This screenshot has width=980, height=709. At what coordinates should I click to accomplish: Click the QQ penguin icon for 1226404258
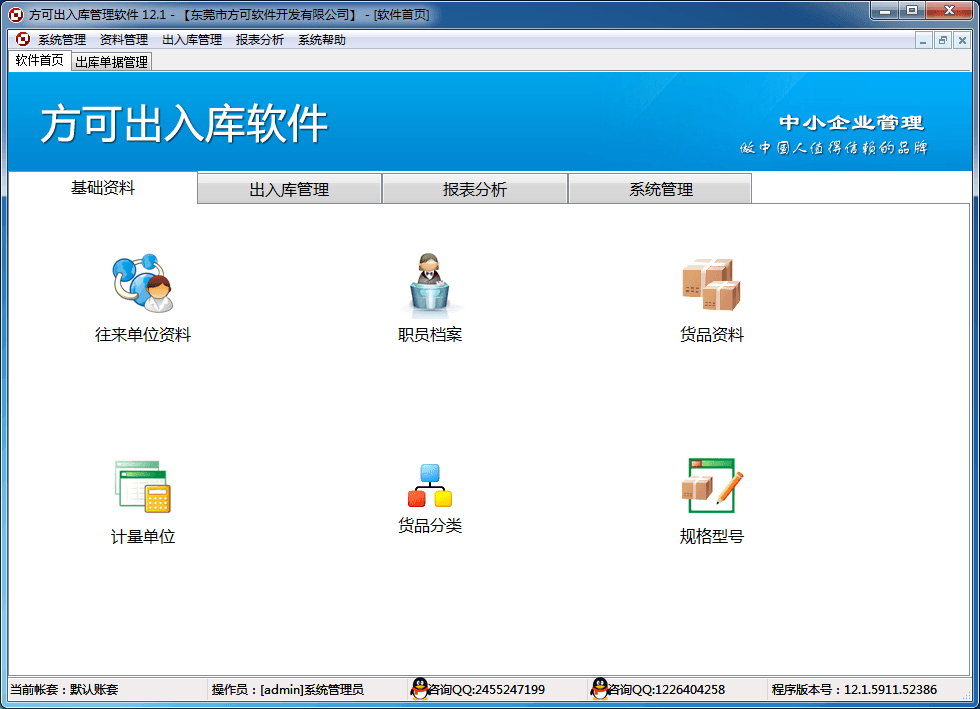600,689
